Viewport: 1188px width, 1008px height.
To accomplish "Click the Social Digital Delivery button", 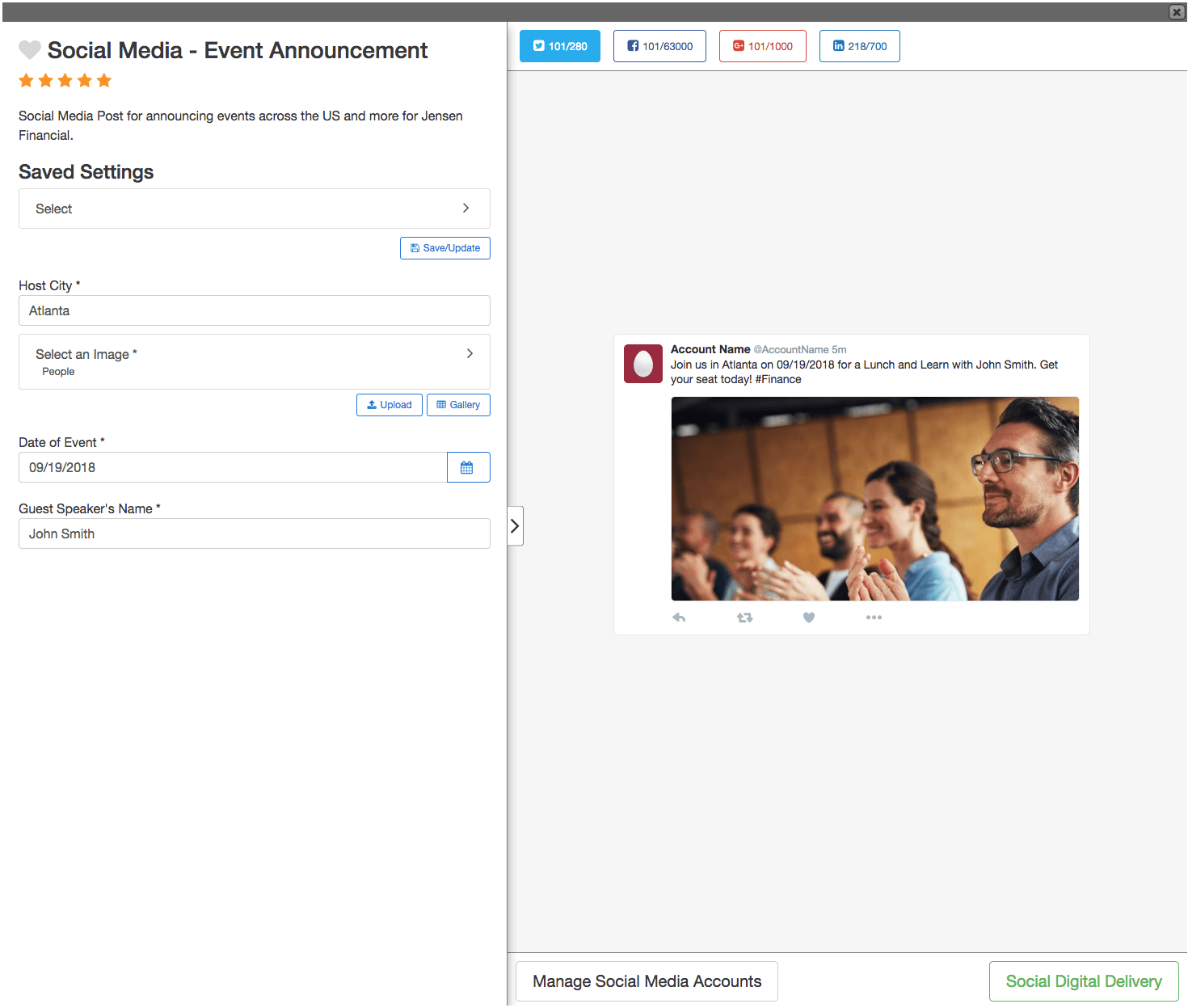I will pos(1084,981).
